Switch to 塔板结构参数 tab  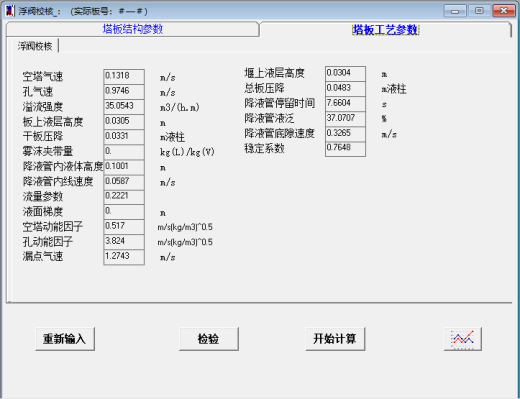point(132,29)
